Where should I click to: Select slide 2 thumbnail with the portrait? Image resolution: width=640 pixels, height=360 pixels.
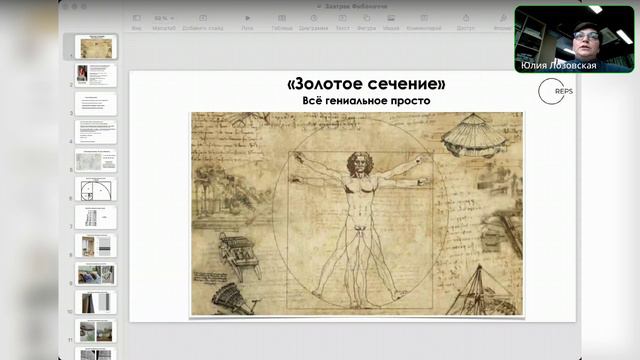click(96, 75)
